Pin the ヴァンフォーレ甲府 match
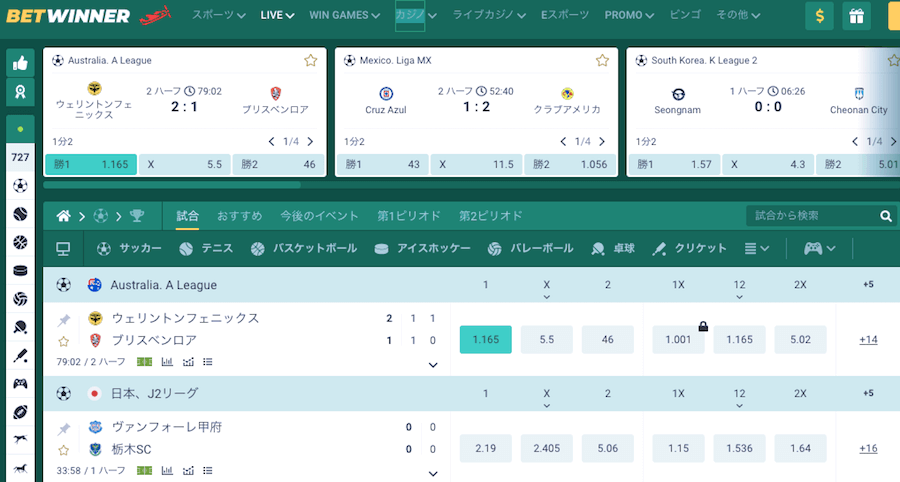Screen dimensions: 900x482 click(64, 429)
